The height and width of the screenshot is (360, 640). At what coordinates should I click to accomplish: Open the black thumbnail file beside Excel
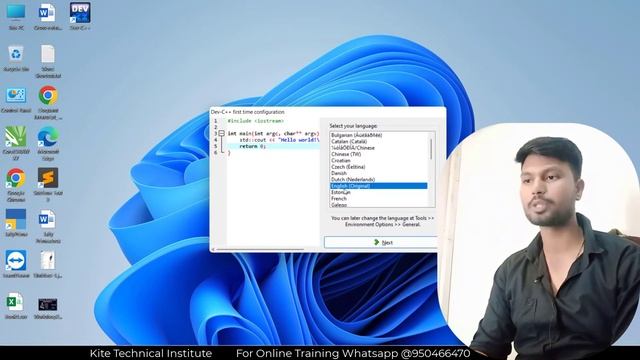[48, 308]
